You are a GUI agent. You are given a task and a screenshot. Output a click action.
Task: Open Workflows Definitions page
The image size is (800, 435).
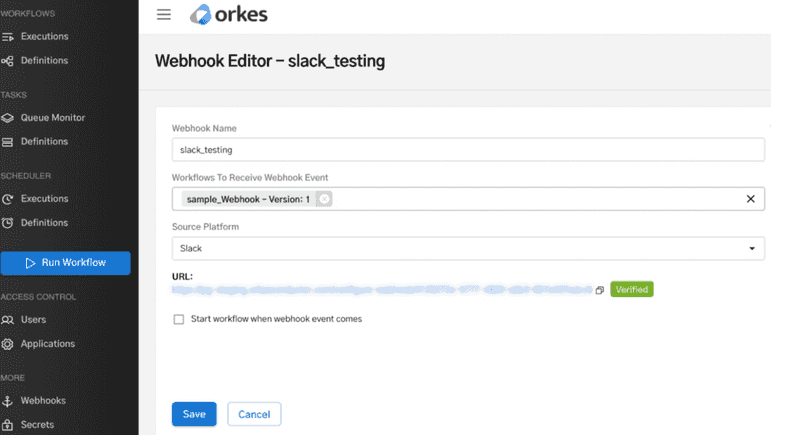44,61
